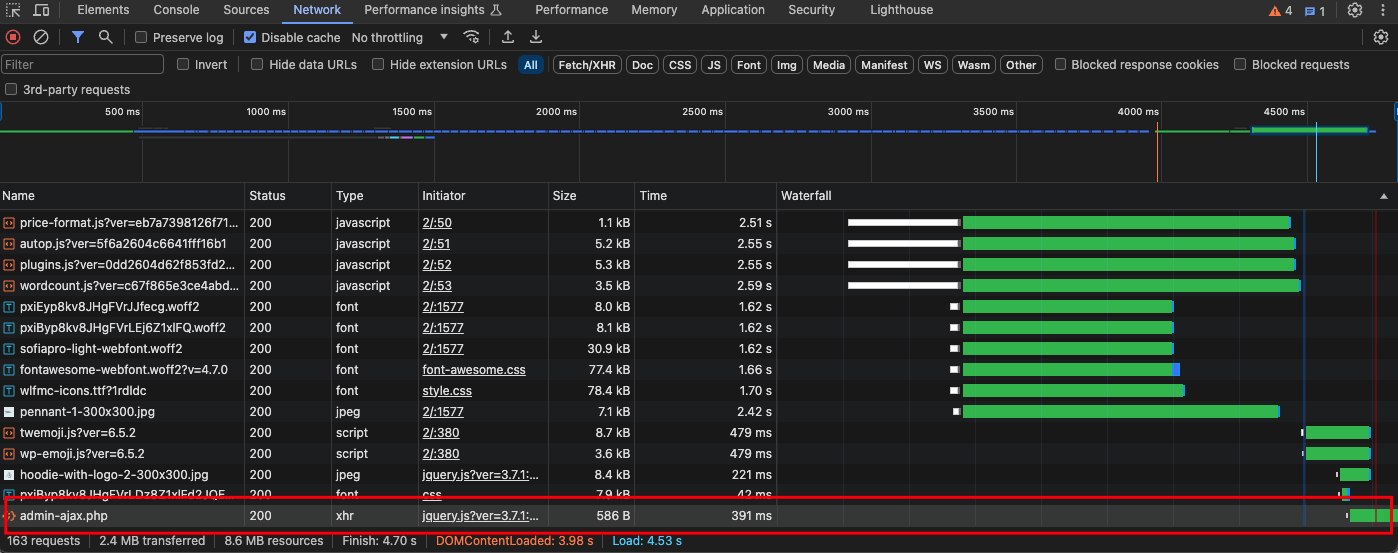This screenshot has width=1398, height=553.
Task: Toggle the device toolbar icon
Action: click(41, 10)
